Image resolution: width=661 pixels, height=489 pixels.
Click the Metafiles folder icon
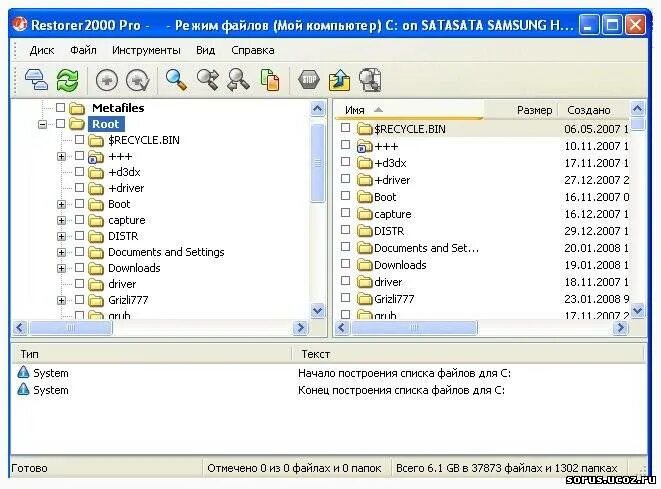[77, 108]
